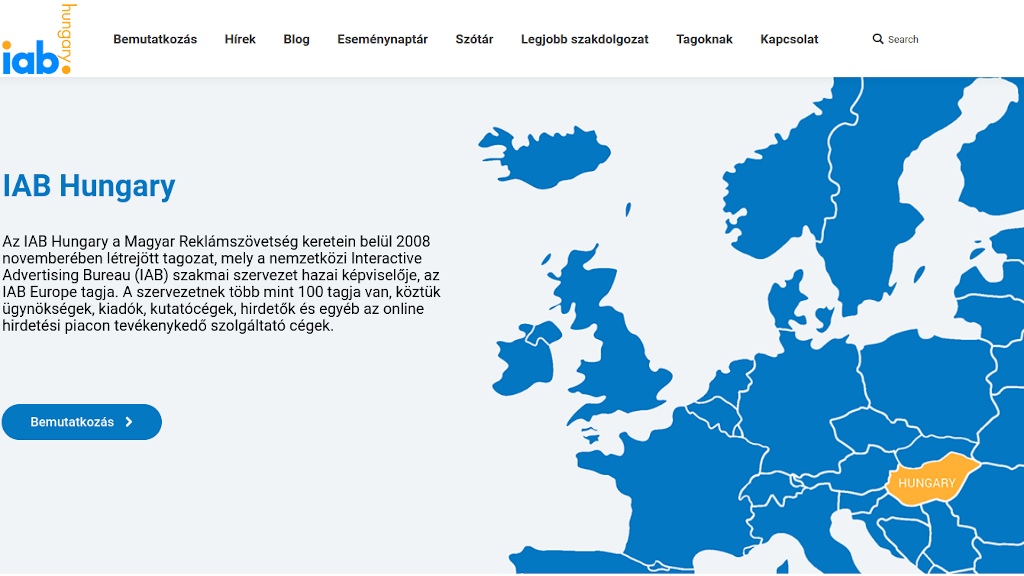Viewport: 1024px width, 576px height.
Task: Open the Bemutatkozás menu item
Action: coord(155,39)
